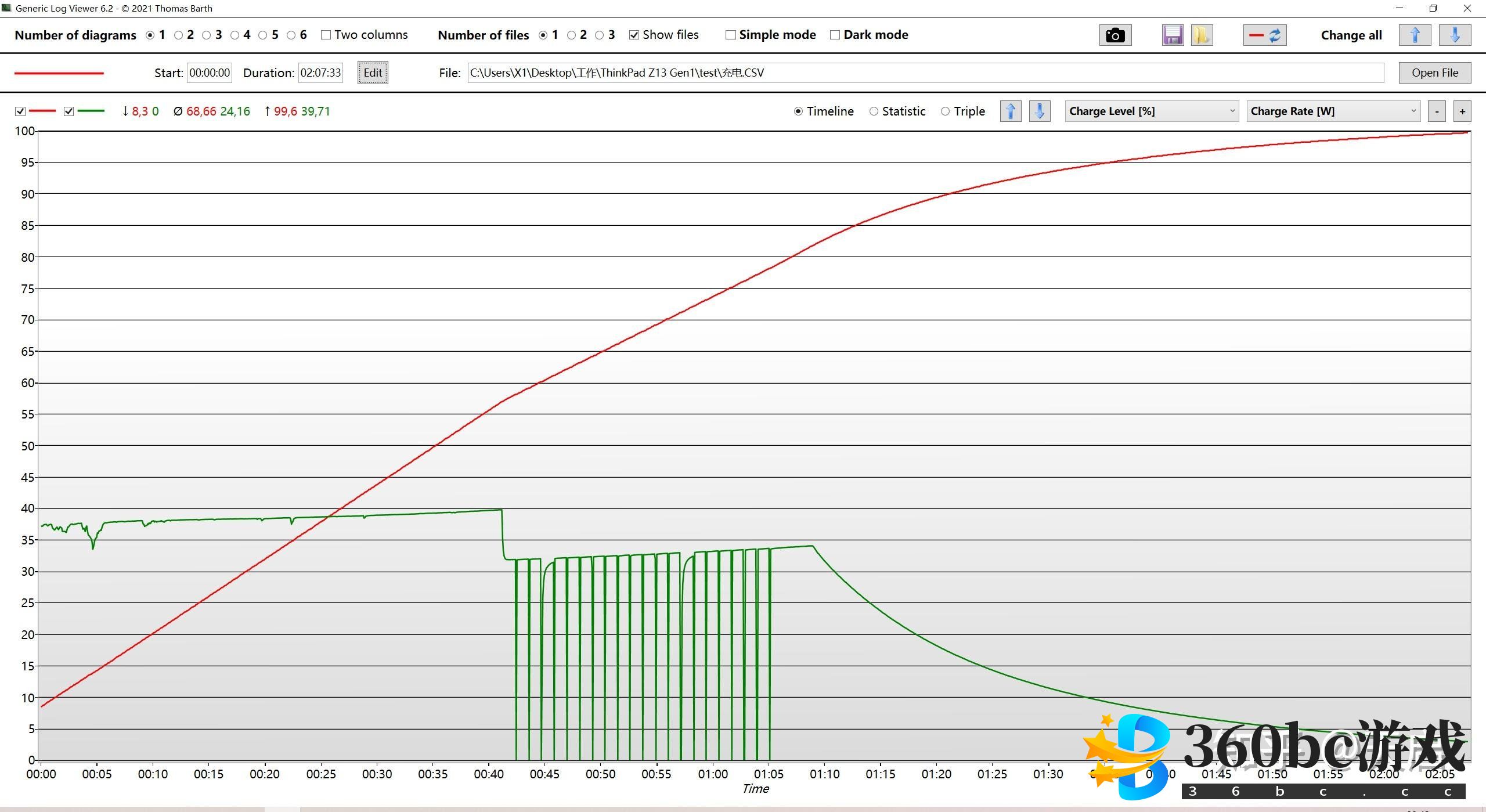Expand the Charge Level [%] dropdown
This screenshot has height=812, width=1486.
[x=1152, y=111]
